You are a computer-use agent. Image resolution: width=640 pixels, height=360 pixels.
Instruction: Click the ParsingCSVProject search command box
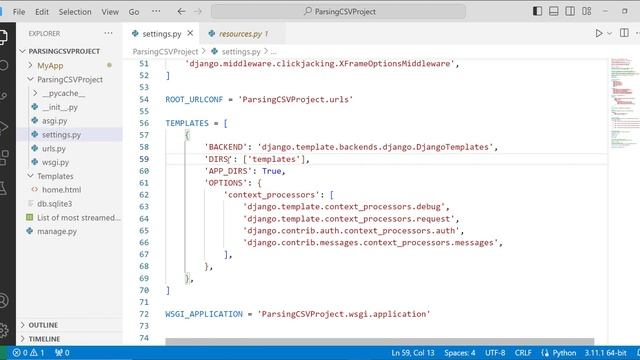[x=338, y=11]
